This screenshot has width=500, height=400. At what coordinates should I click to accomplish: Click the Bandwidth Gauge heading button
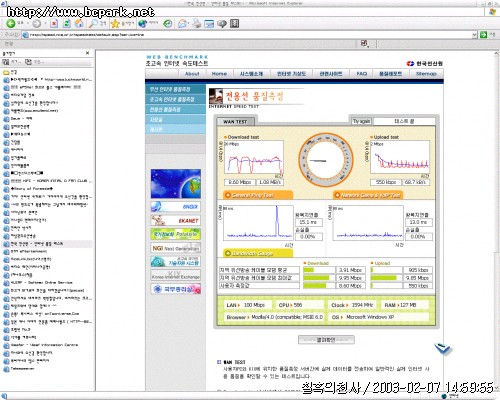click(258, 253)
